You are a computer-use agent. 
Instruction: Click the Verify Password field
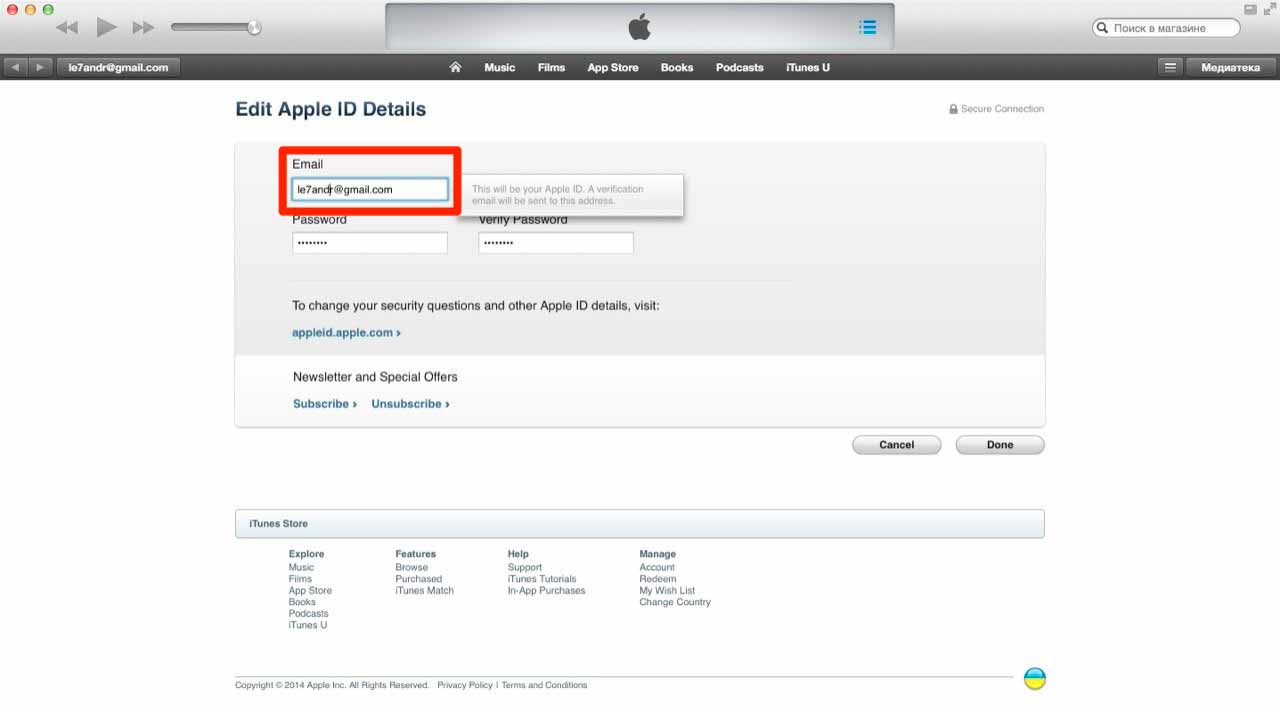tap(556, 243)
